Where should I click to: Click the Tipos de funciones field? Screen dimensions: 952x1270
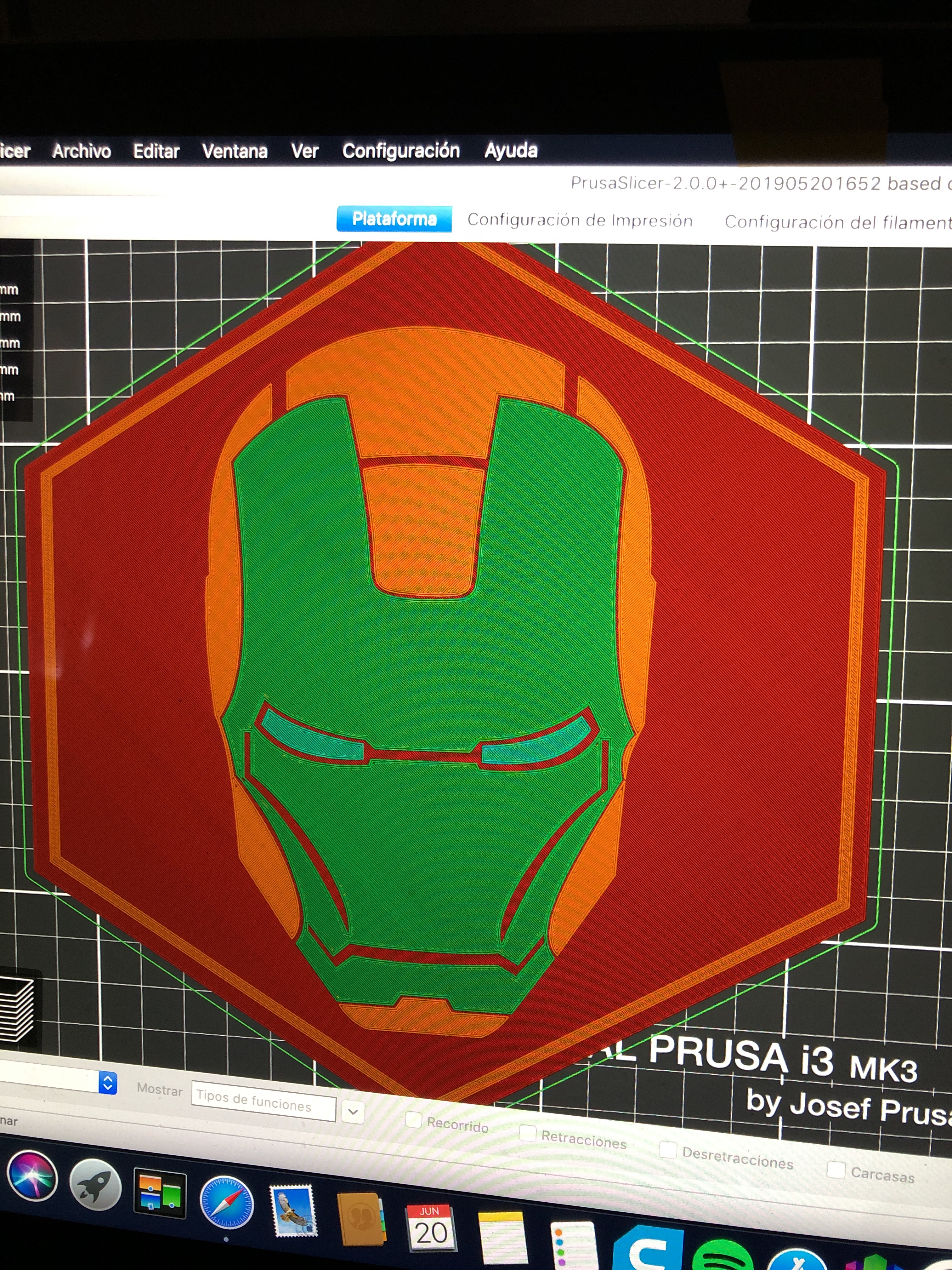point(263,1101)
